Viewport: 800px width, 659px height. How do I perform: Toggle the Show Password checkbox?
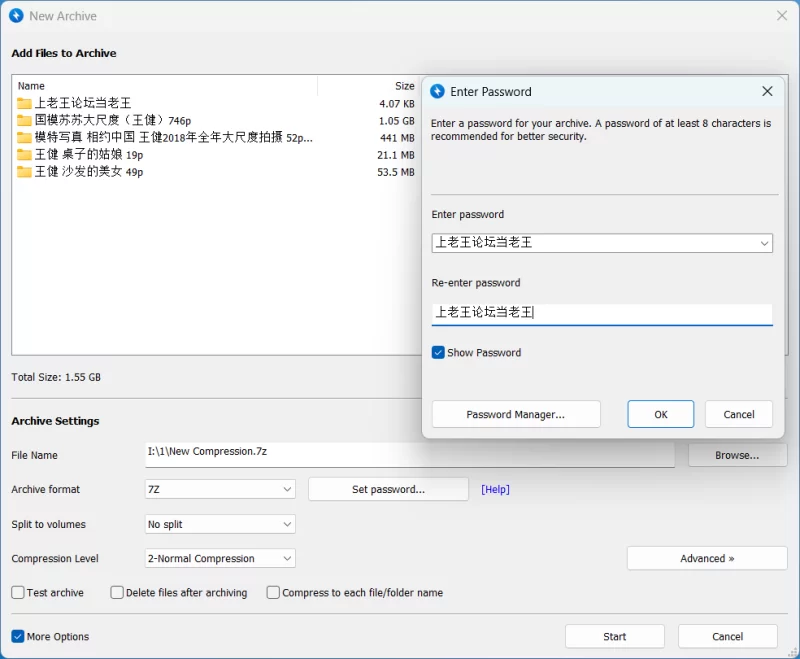[x=438, y=352]
